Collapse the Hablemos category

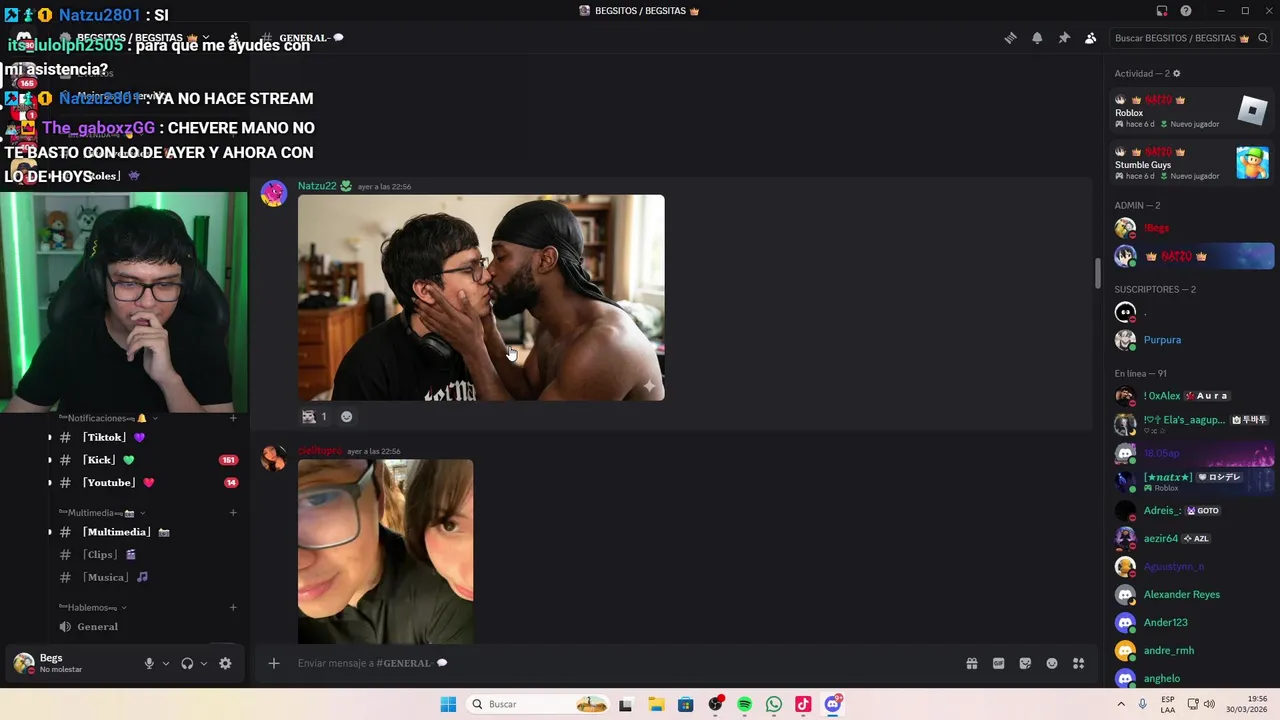93,607
